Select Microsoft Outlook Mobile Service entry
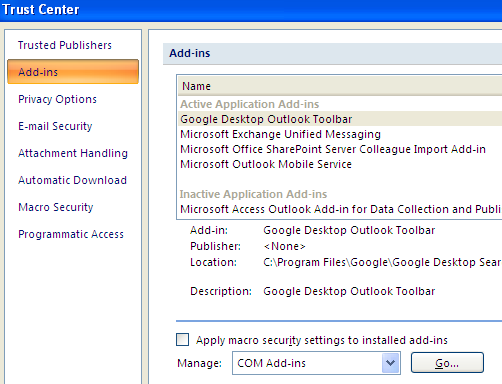502x384 pixels. tap(340, 164)
